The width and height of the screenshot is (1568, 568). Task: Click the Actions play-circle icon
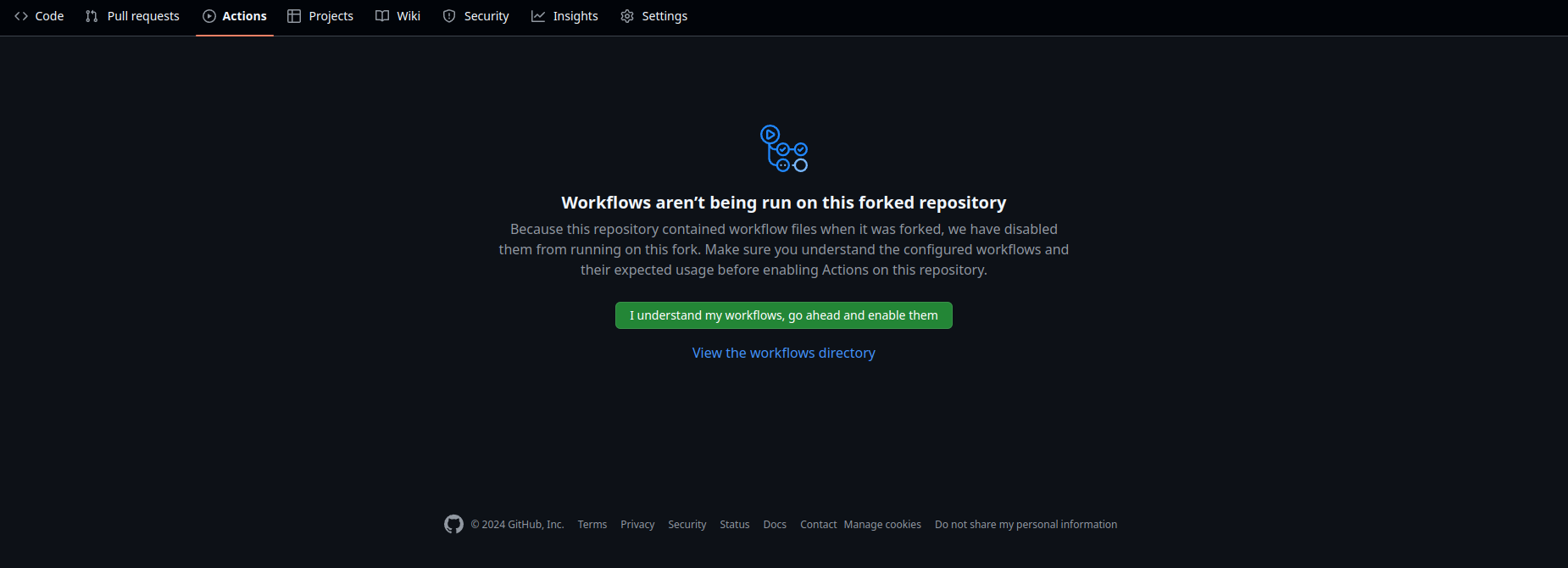pyautogui.click(x=209, y=16)
